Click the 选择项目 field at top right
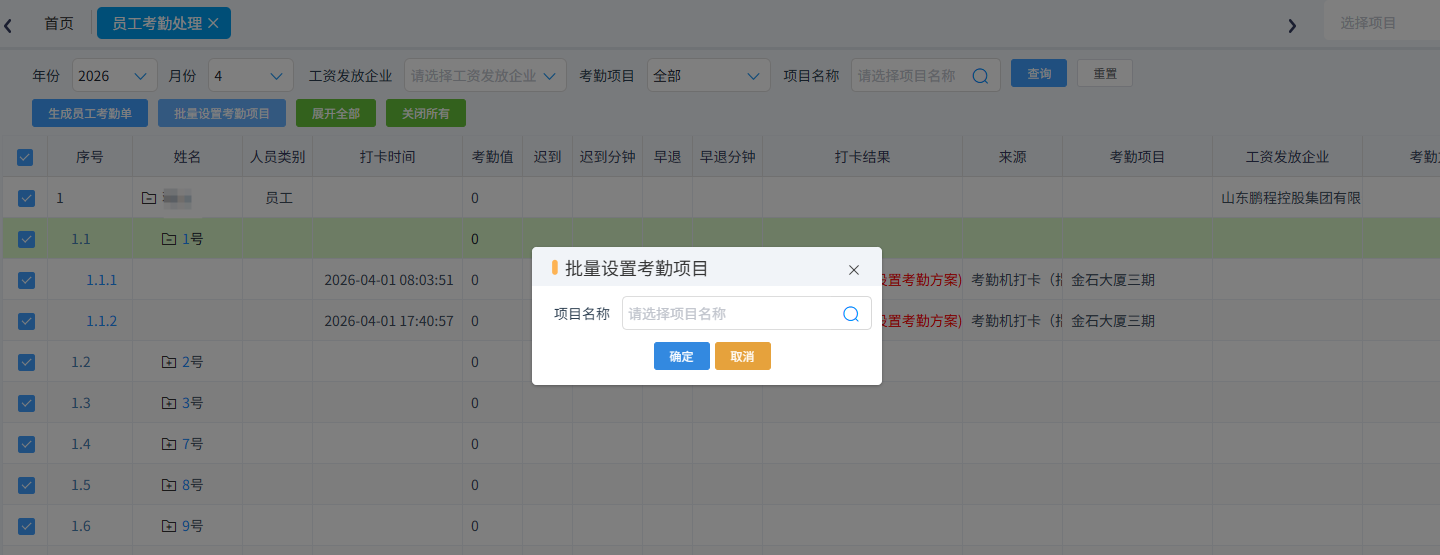The height and width of the screenshot is (555, 1440). pos(1382,23)
